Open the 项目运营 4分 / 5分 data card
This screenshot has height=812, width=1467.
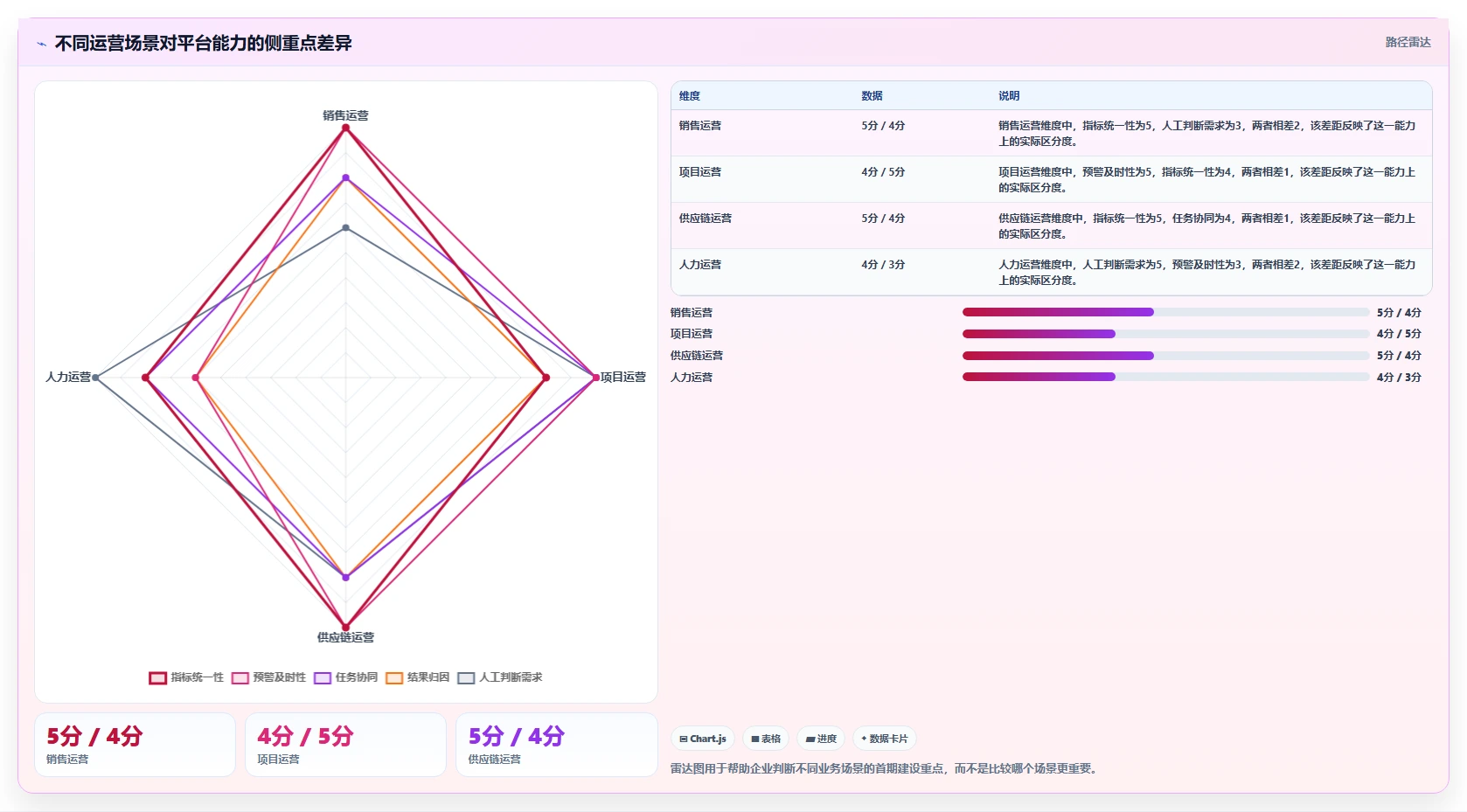pyautogui.click(x=345, y=745)
